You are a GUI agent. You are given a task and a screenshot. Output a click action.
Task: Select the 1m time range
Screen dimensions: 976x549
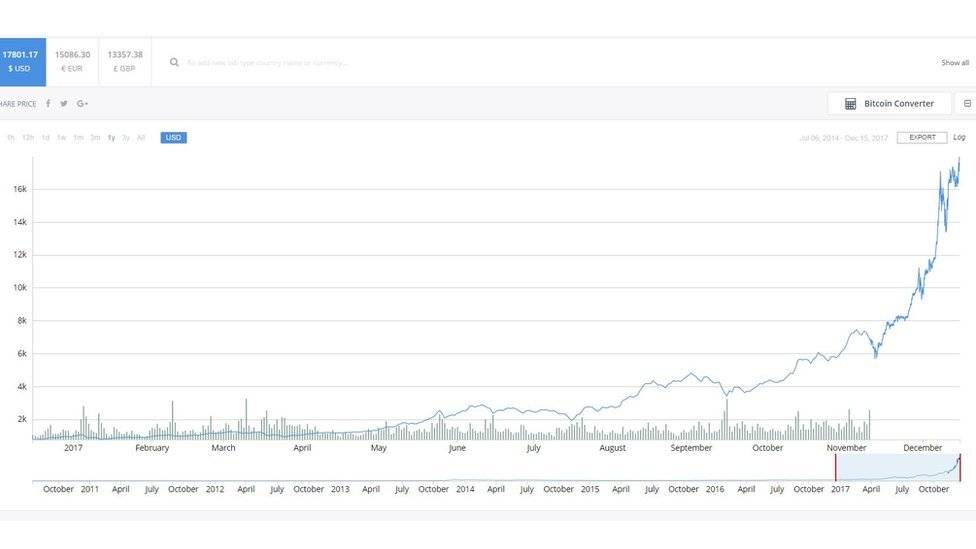coord(78,138)
